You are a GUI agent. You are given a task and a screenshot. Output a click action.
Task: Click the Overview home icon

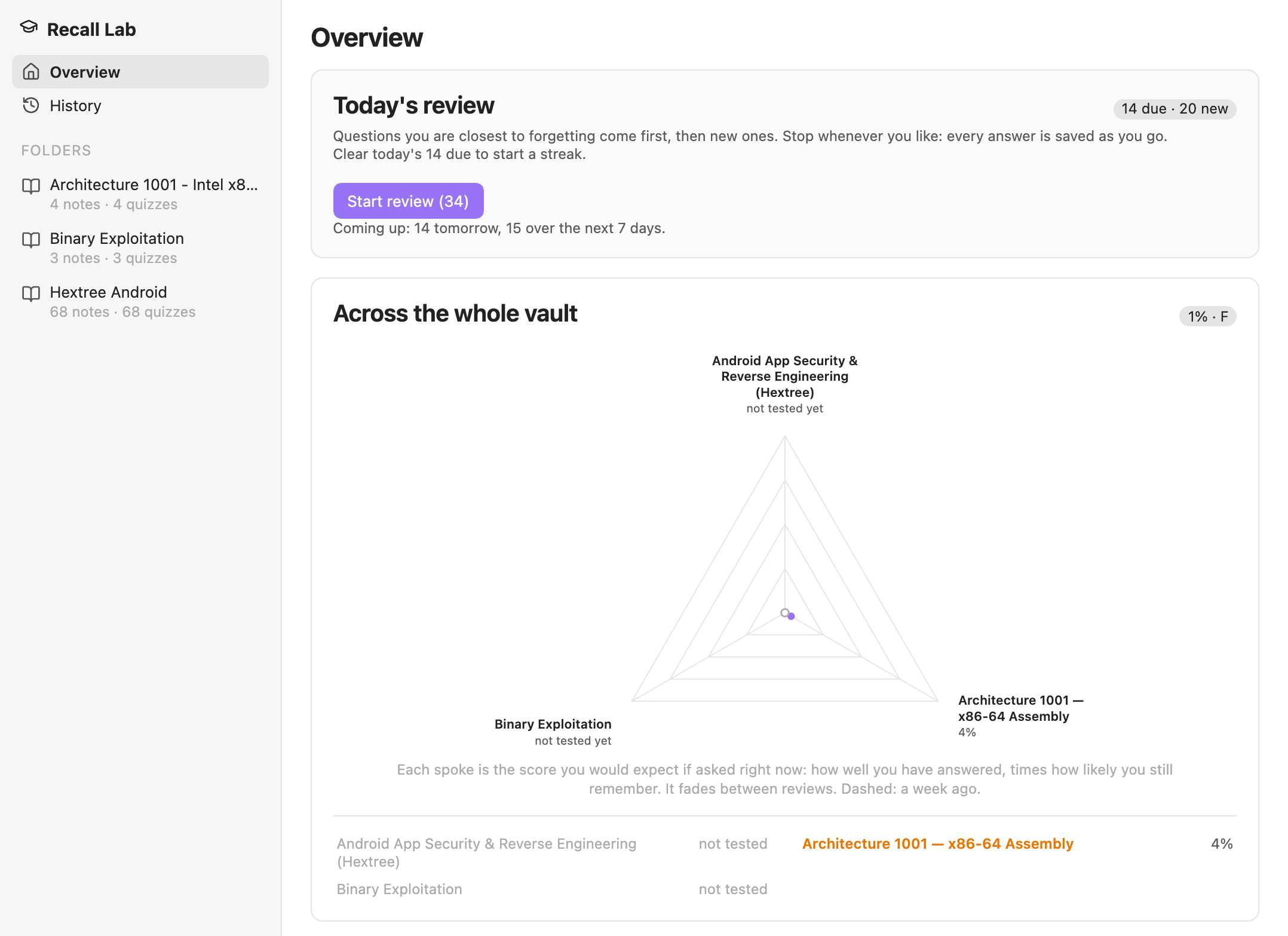(31, 72)
